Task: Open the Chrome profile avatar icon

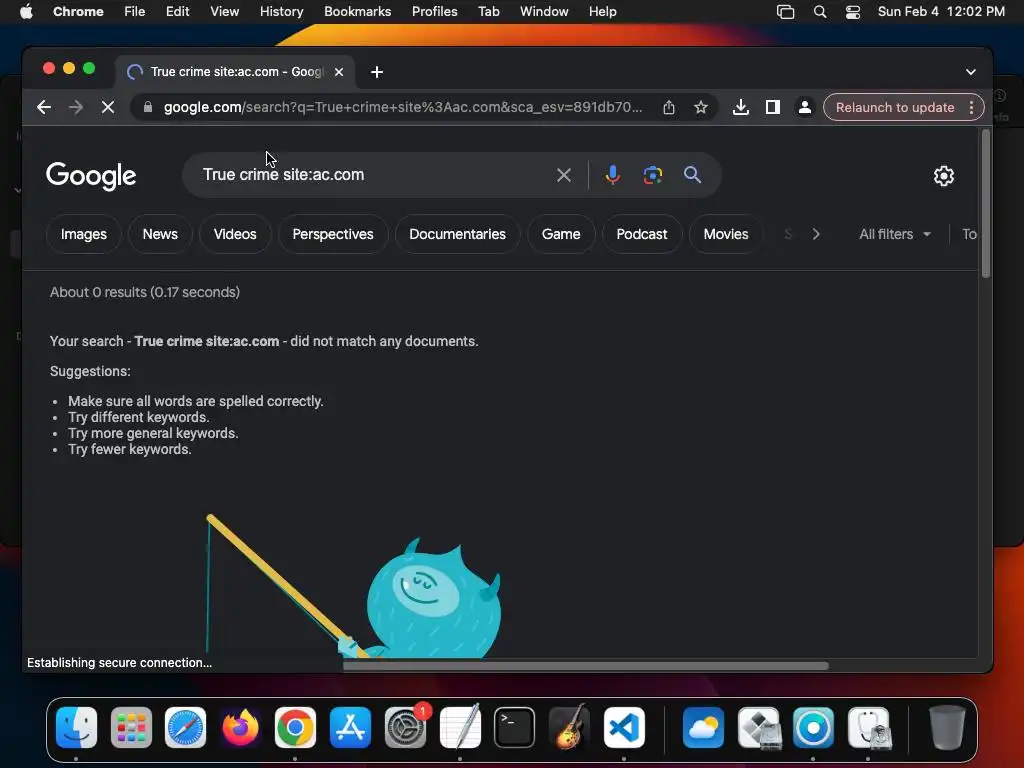Action: click(x=805, y=107)
